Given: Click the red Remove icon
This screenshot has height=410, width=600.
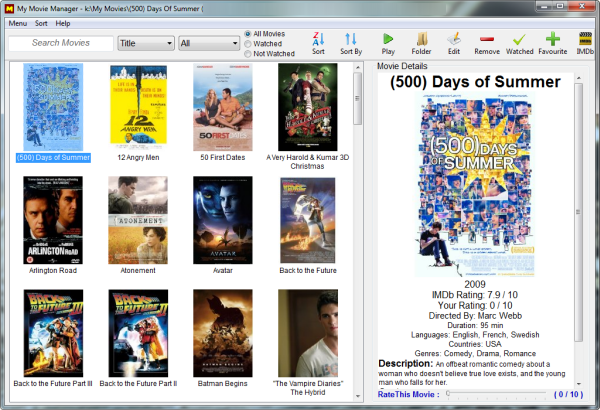Looking at the screenshot, I should coord(487,39).
